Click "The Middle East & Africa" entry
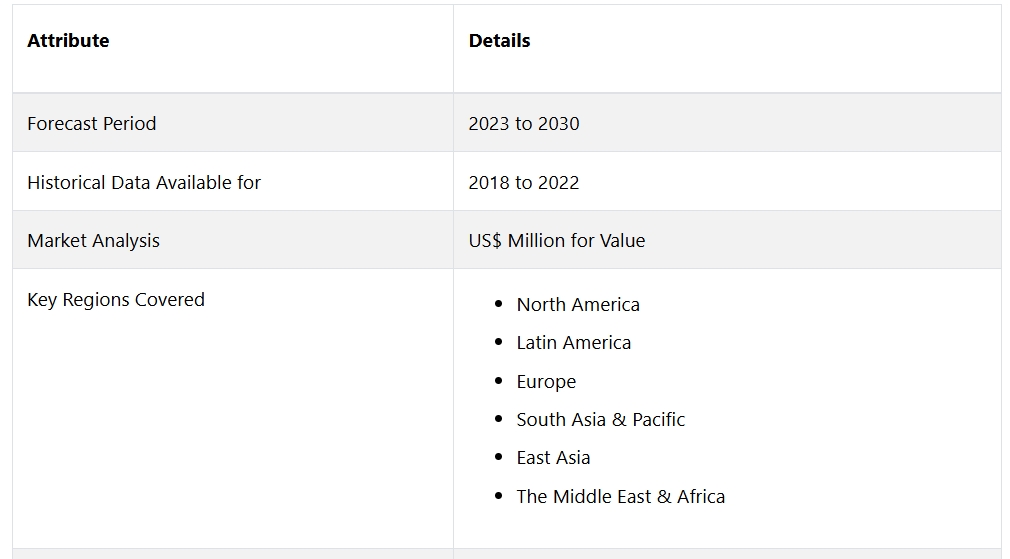1010x559 pixels. [621, 497]
